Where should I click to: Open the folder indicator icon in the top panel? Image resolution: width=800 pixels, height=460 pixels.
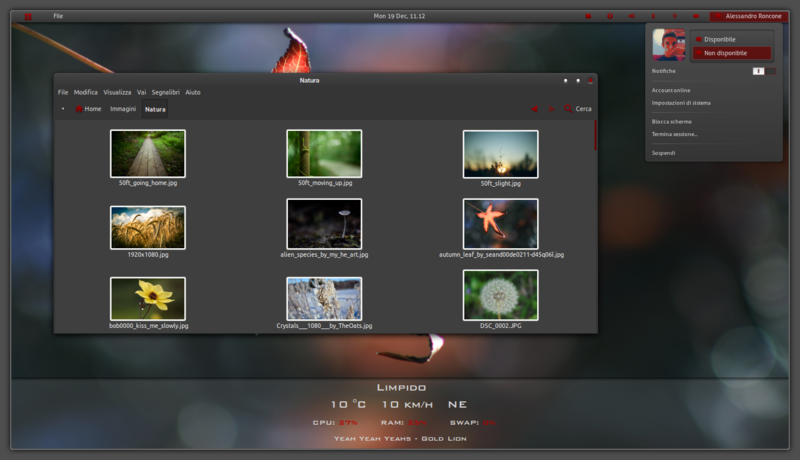coord(588,16)
